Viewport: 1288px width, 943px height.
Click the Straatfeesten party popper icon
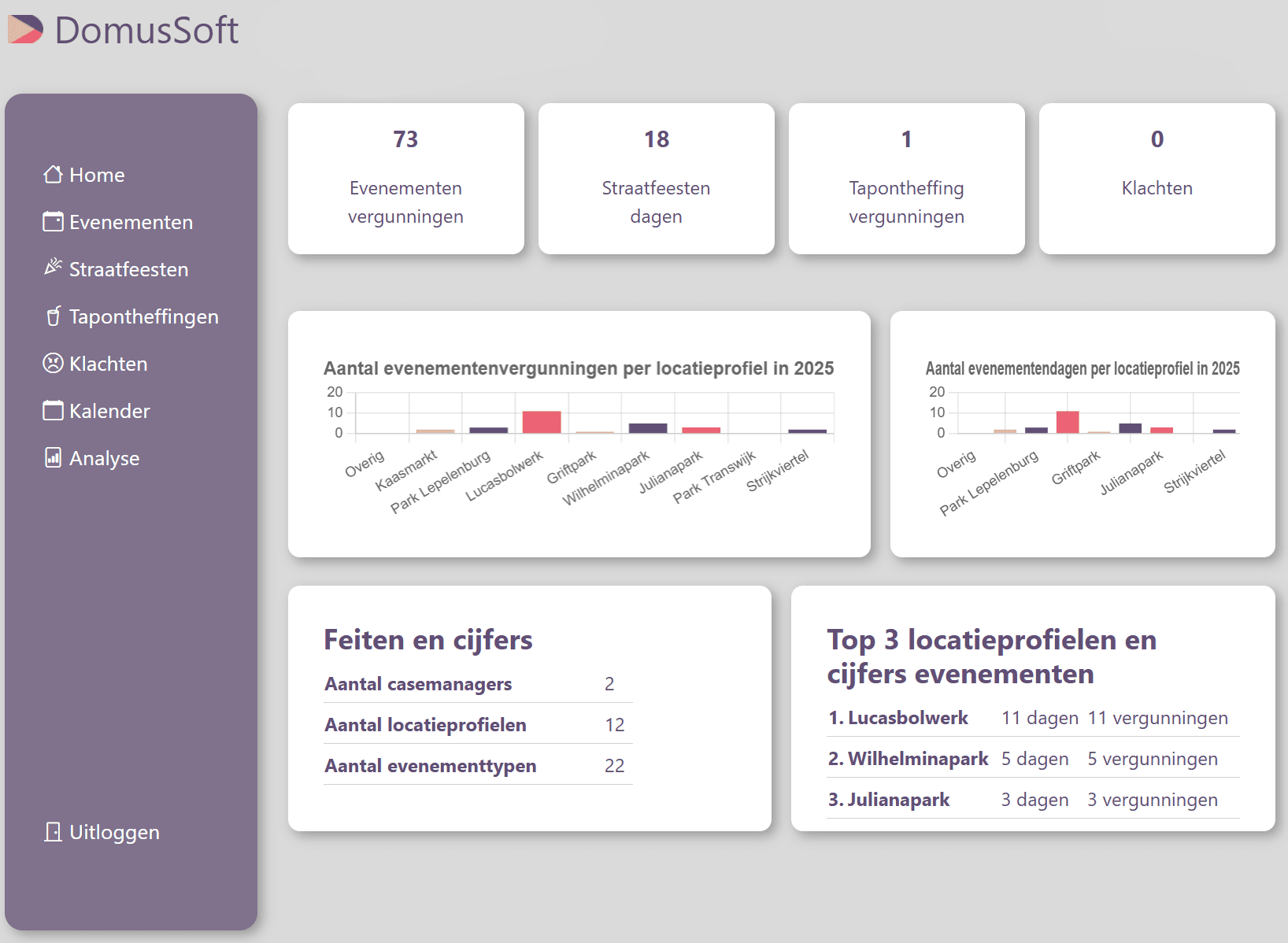pyautogui.click(x=53, y=267)
